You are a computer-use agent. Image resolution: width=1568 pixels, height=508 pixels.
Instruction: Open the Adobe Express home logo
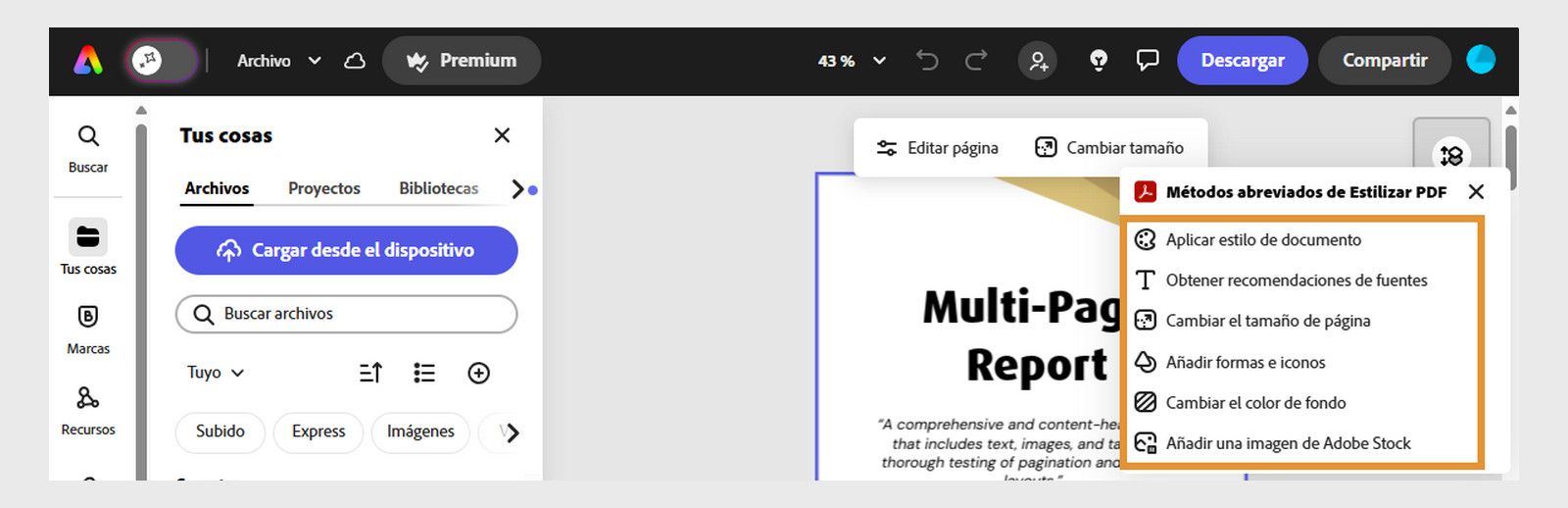[88, 61]
